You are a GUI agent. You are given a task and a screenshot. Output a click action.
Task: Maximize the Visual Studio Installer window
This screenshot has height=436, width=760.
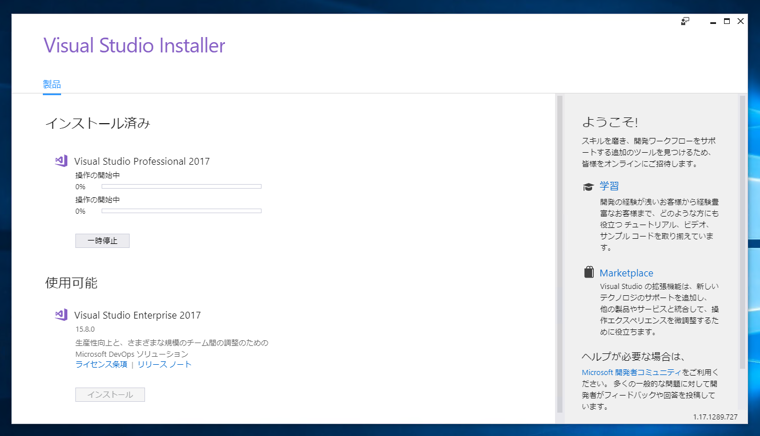pyautogui.click(x=727, y=21)
